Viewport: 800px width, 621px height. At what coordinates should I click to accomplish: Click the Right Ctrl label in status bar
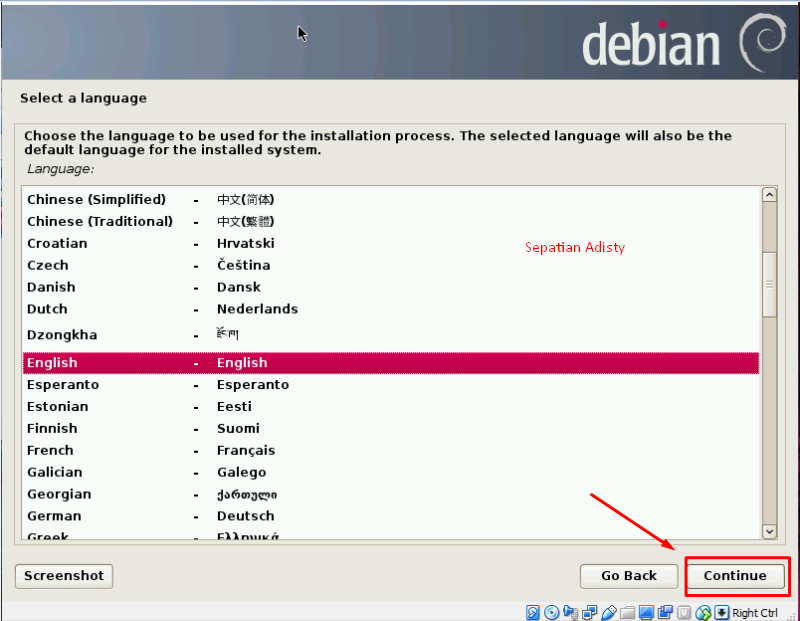pos(757,612)
